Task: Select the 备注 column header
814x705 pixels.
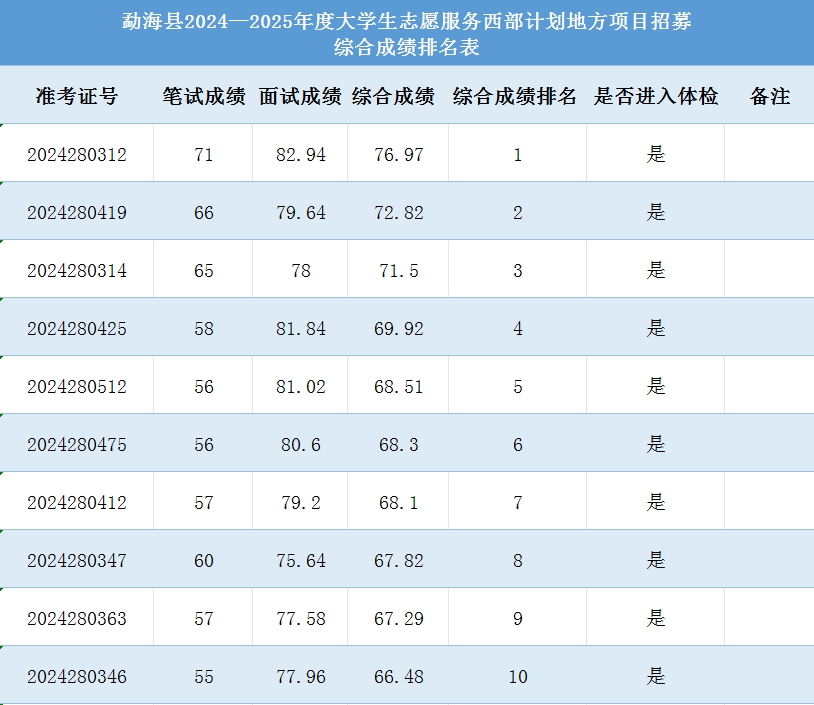Action: click(x=769, y=97)
